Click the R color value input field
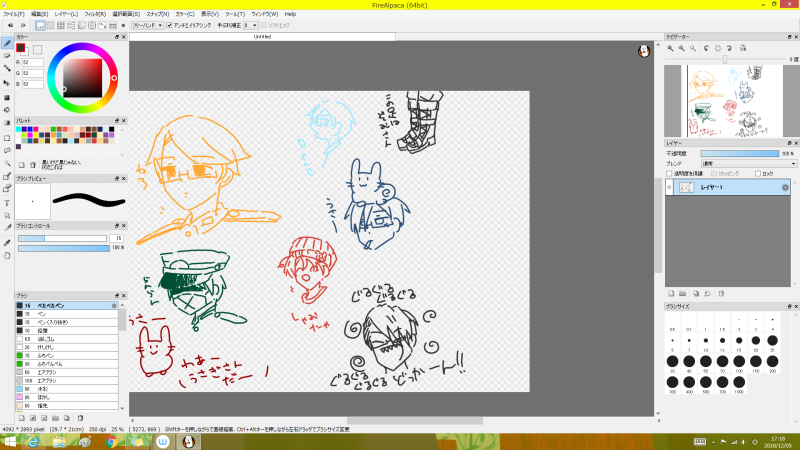The width and height of the screenshot is (800, 450). pos(33,62)
